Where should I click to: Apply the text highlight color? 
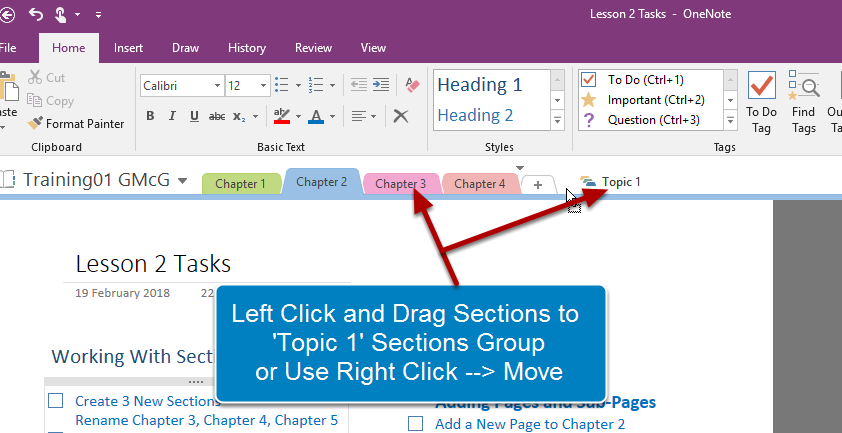tap(282, 116)
